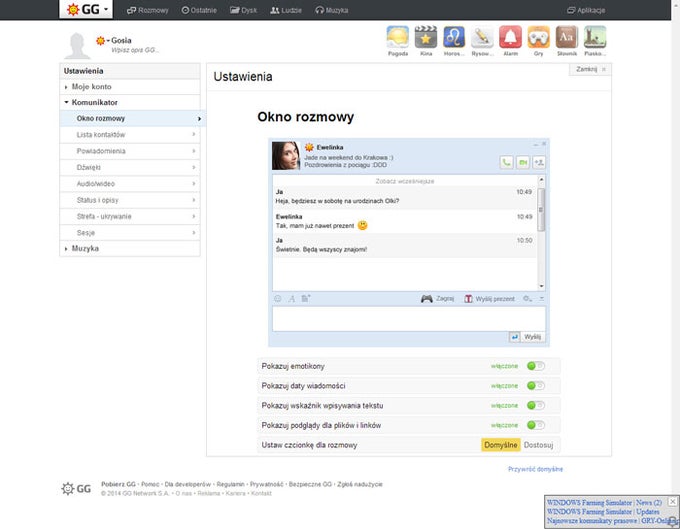Open Gosia's status dropdown sun icon
680x529 pixels.
[x=102, y=40]
